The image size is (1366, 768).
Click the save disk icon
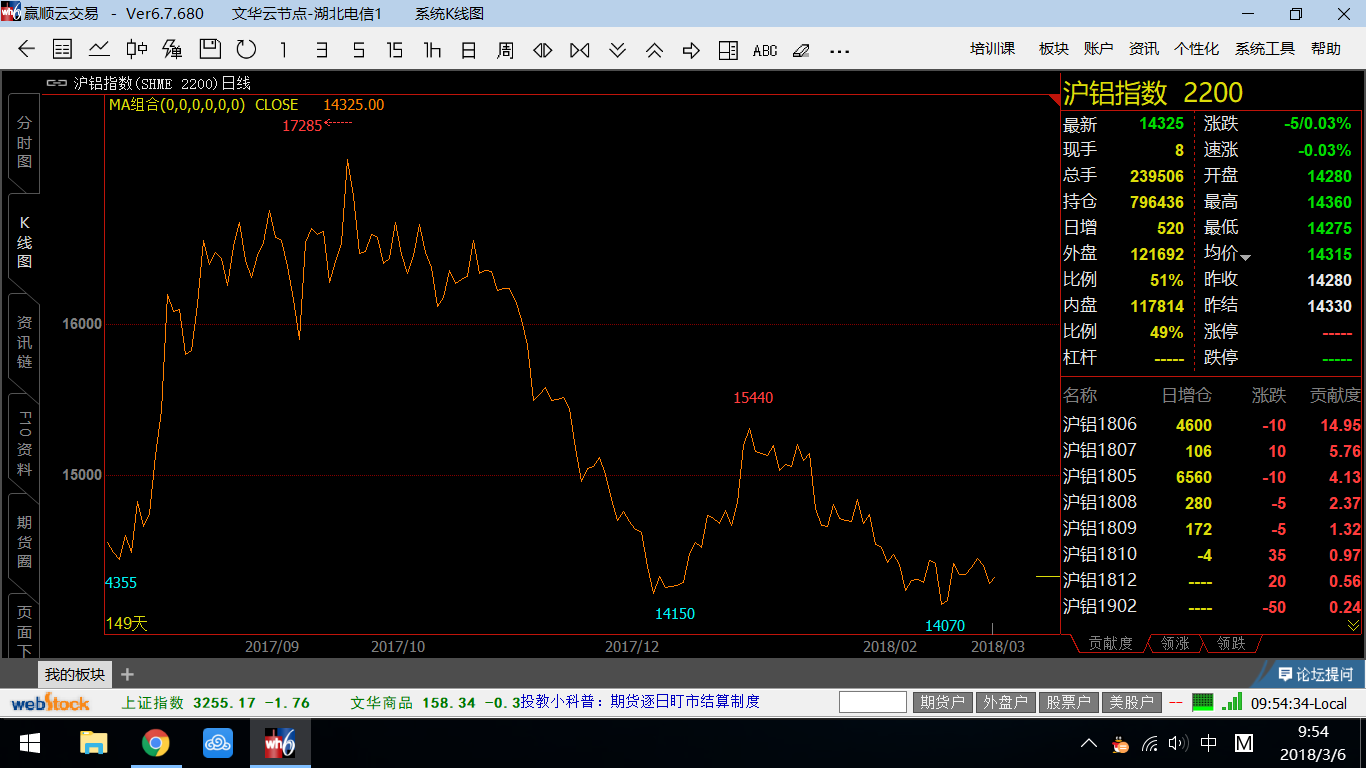[x=210, y=49]
